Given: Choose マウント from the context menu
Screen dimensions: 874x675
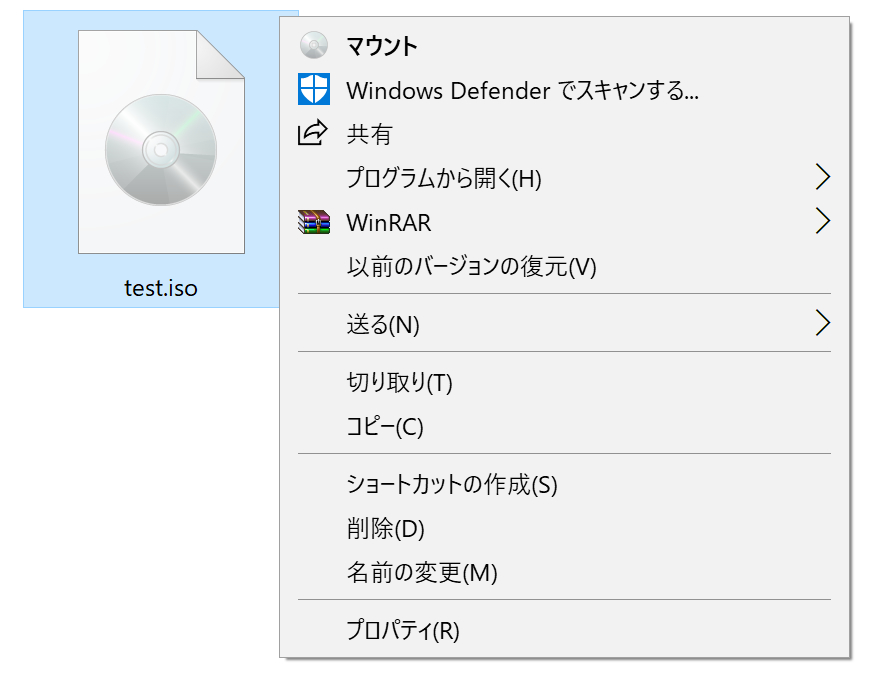Looking at the screenshot, I should (x=380, y=46).
